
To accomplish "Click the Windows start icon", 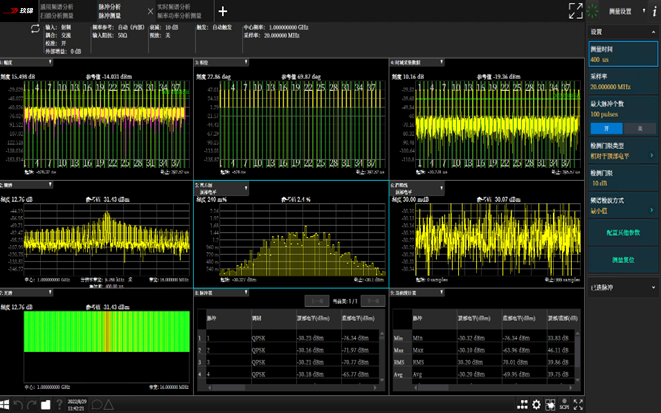I will 5,405.
